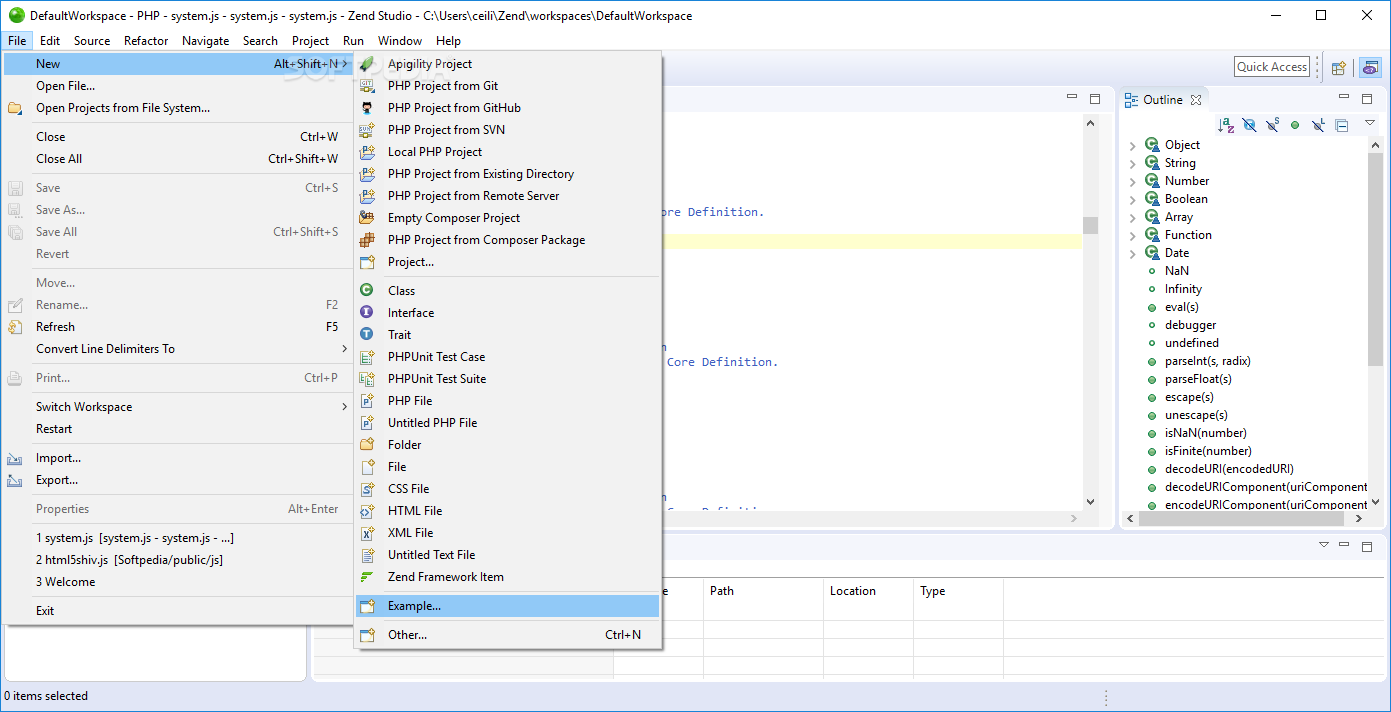
Task: Click the Apigility Project icon
Action: pyautogui.click(x=367, y=64)
